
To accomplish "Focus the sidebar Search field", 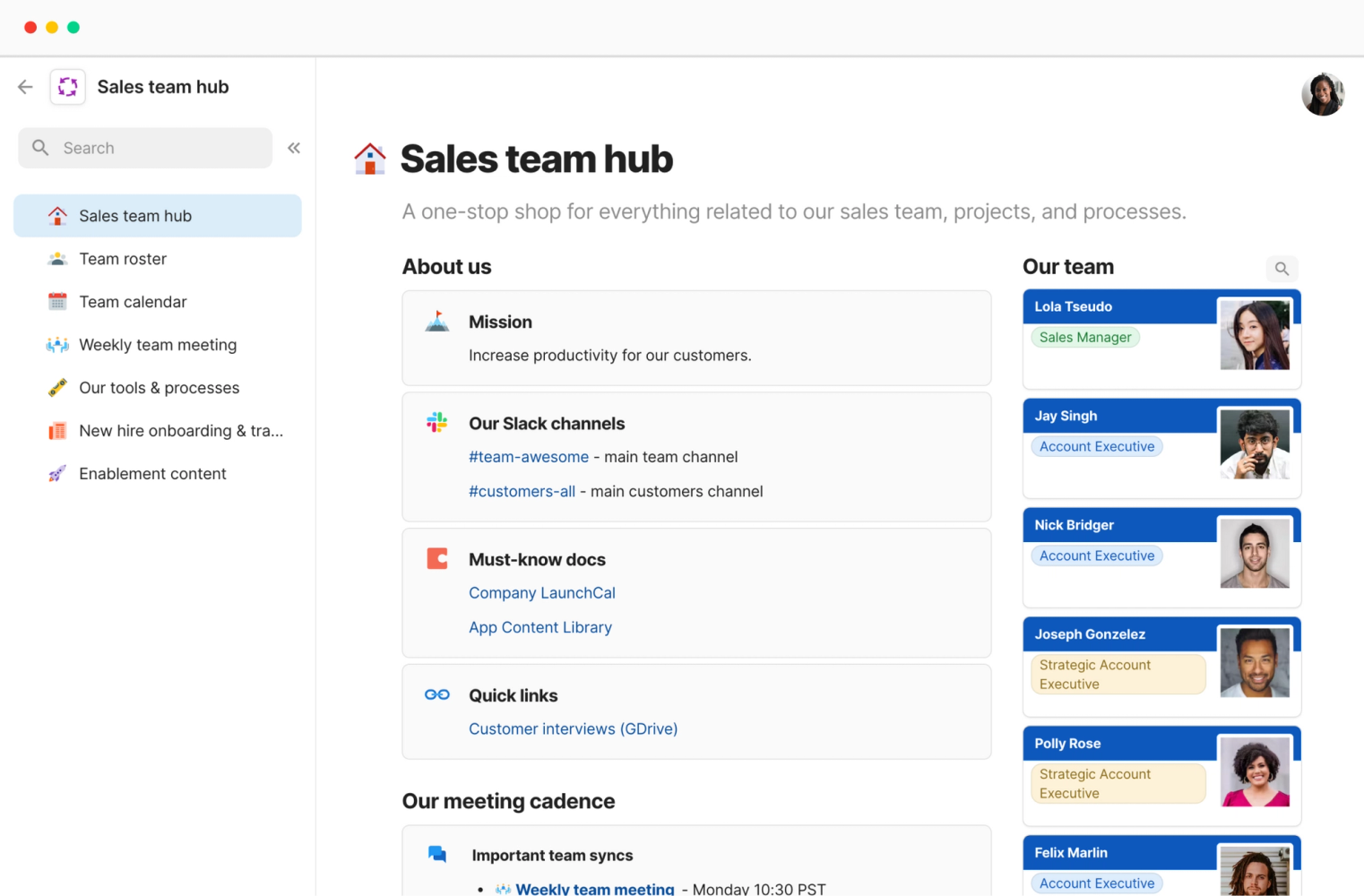I will [x=145, y=148].
